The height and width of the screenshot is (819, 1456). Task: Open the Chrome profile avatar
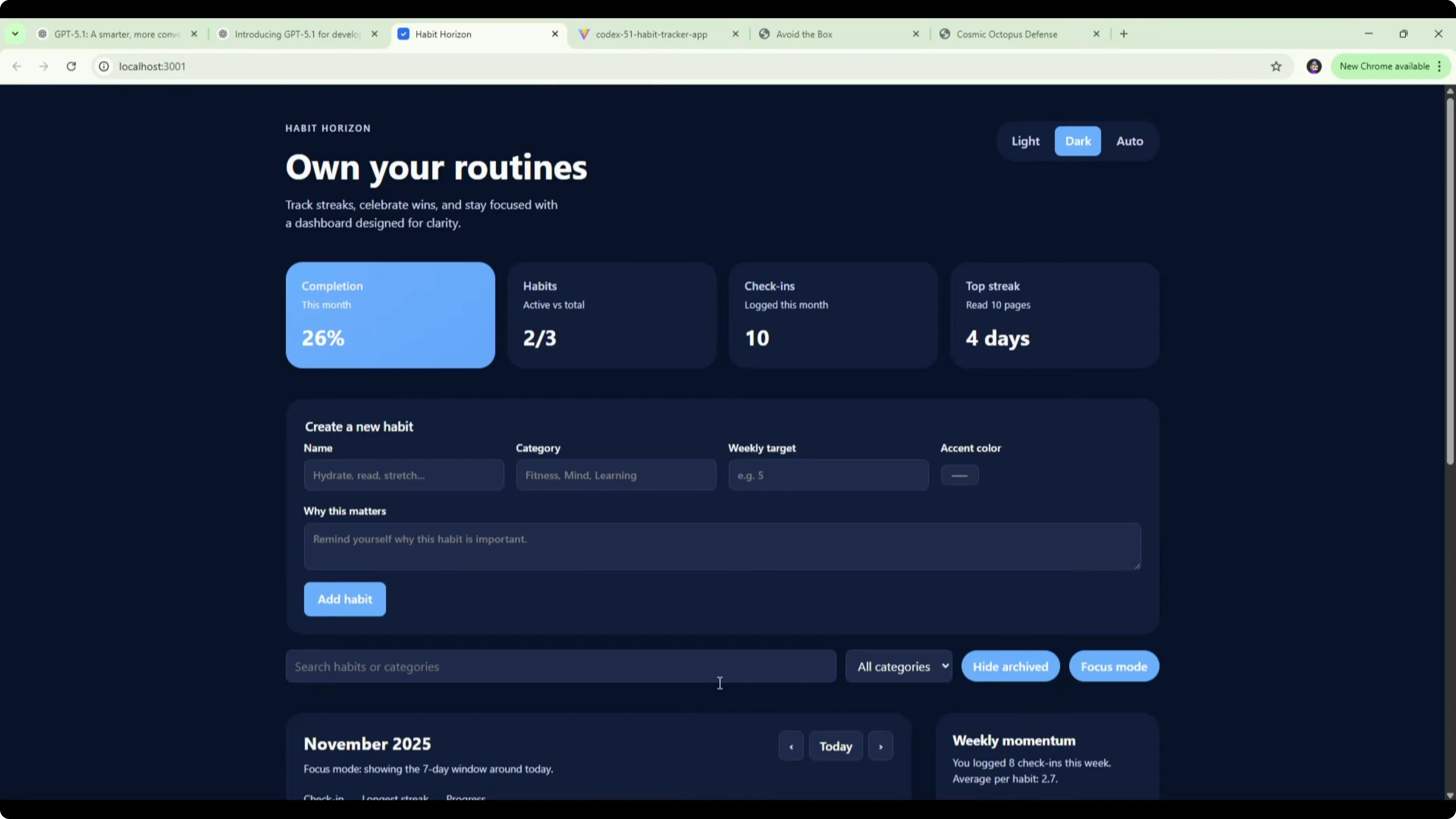coord(1314,66)
